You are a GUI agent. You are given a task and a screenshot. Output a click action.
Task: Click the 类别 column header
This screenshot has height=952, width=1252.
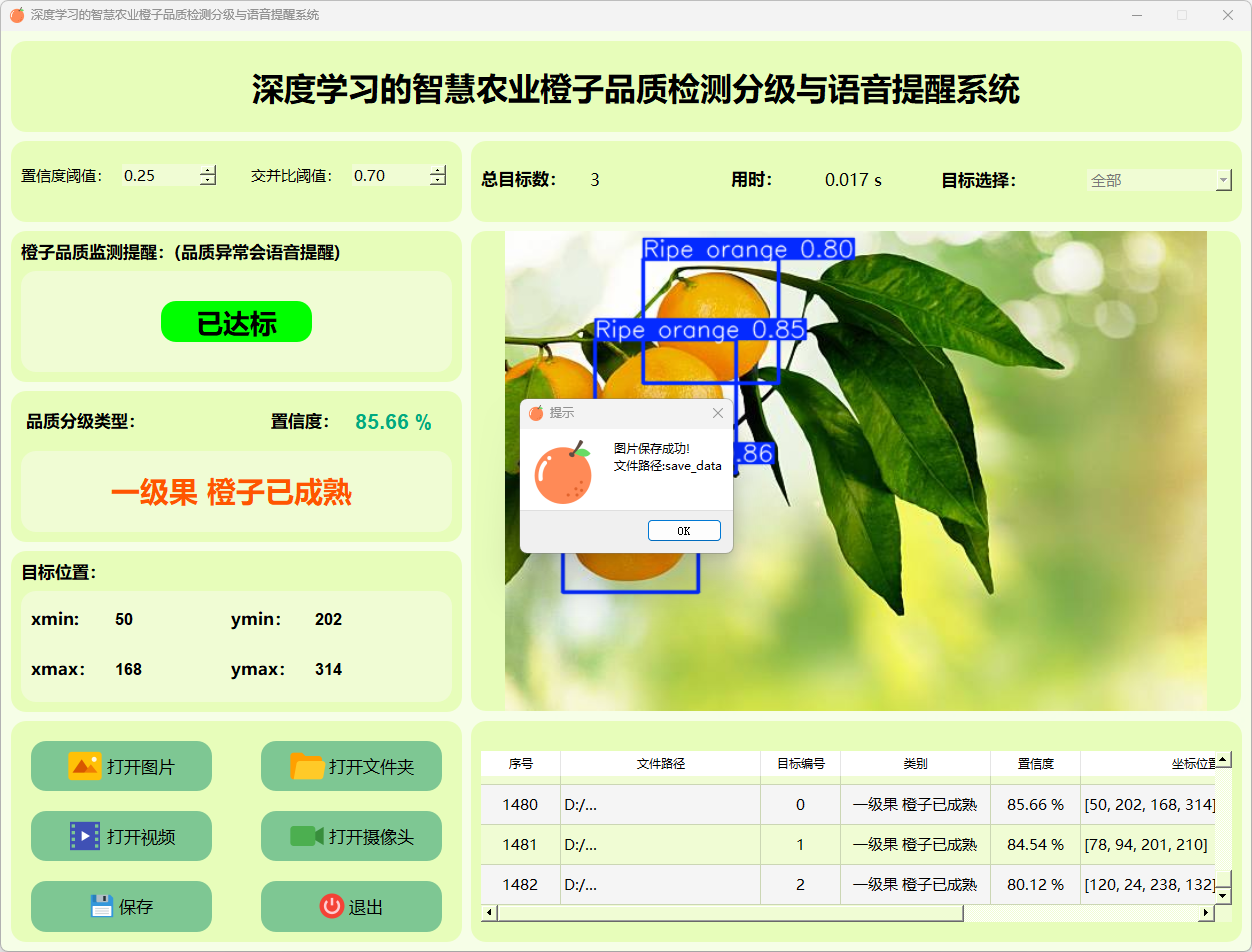tap(915, 763)
